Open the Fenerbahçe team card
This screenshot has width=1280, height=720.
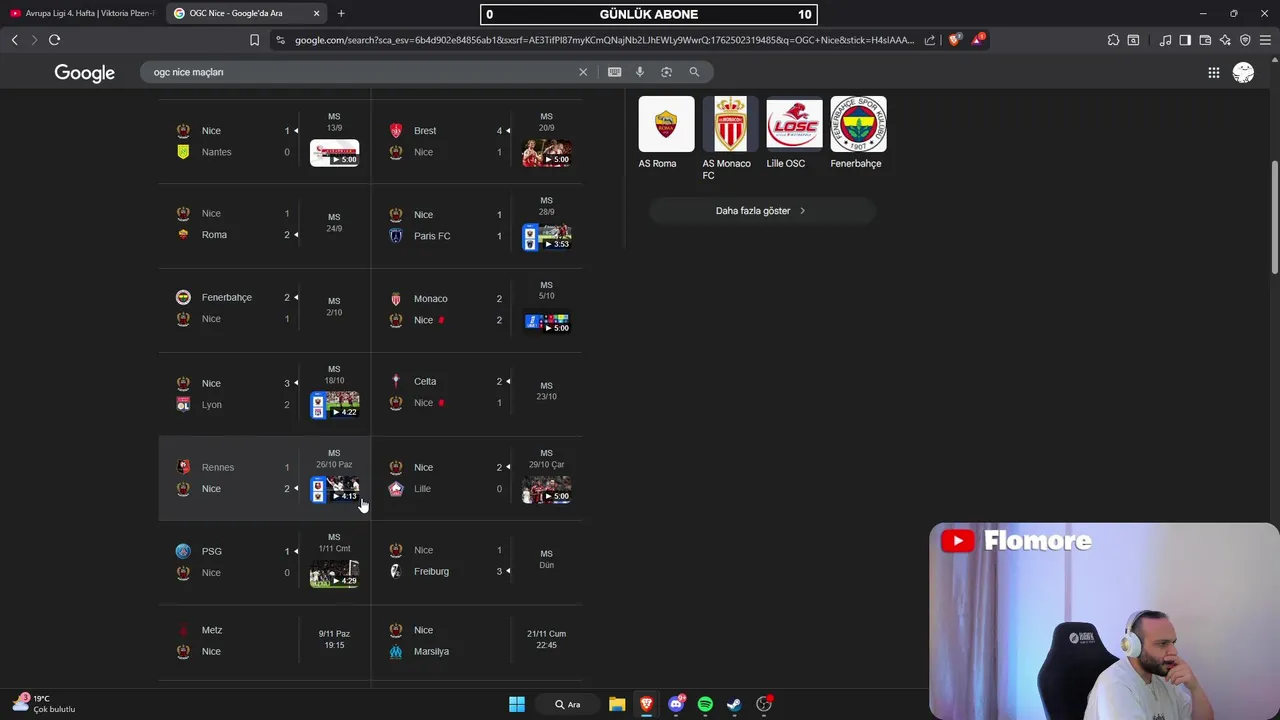click(x=858, y=133)
